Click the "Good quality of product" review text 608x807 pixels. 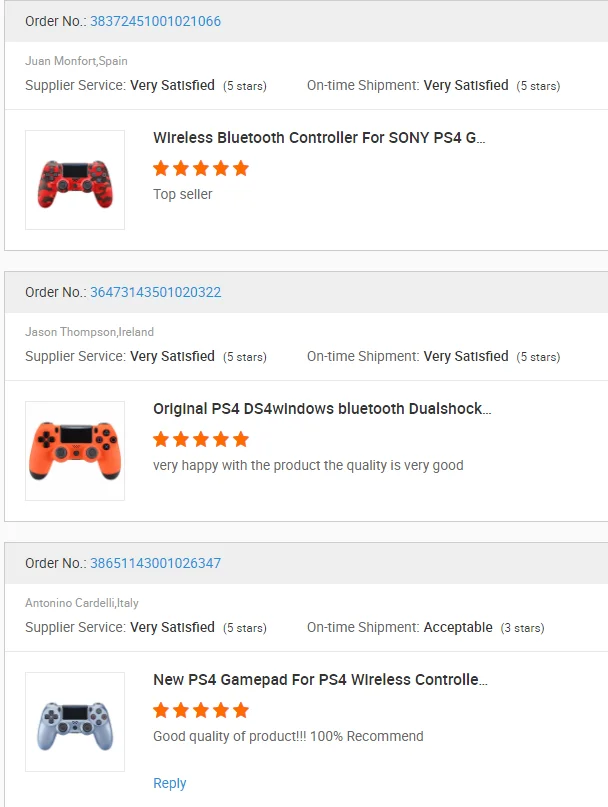[288, 736]
